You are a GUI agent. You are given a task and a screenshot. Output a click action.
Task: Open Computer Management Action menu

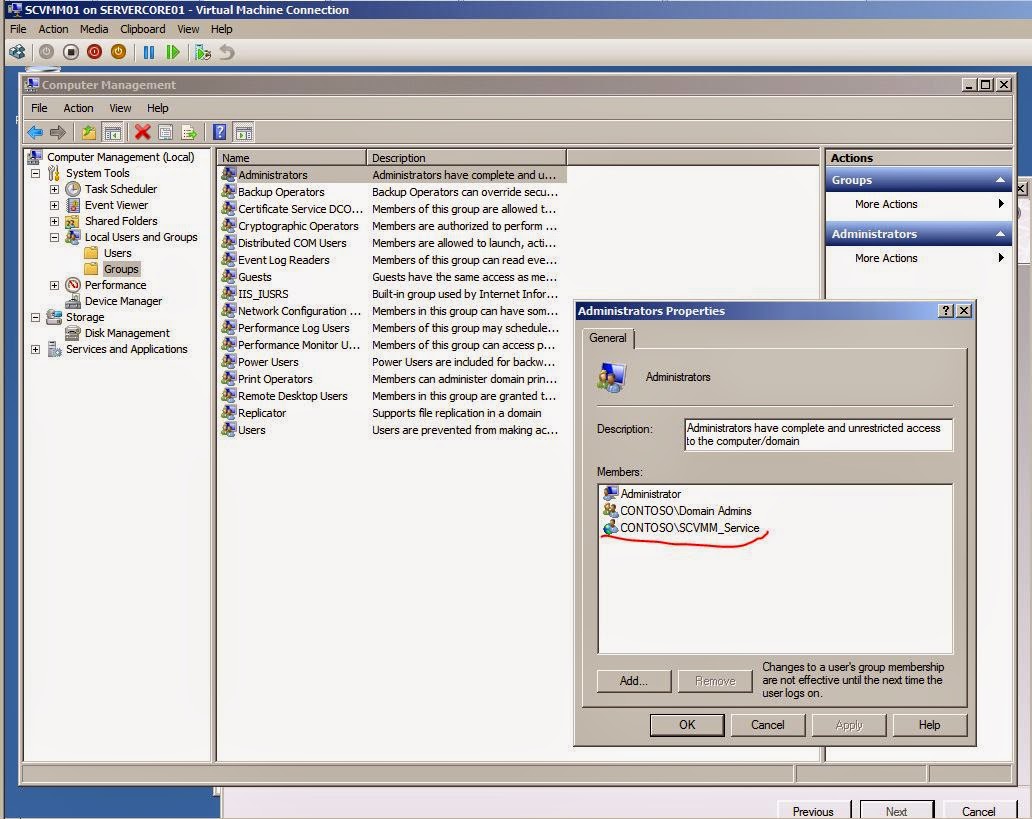coord(78,108)
